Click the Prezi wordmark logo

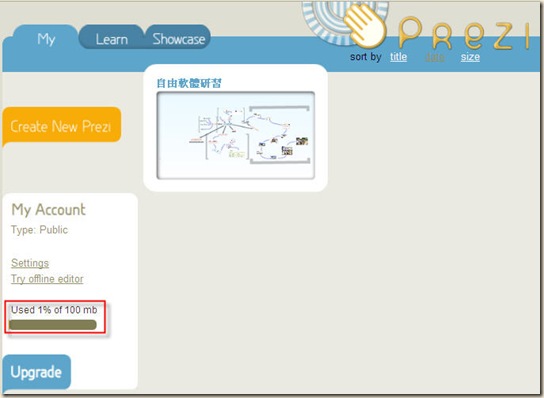(x=464, y=33)
